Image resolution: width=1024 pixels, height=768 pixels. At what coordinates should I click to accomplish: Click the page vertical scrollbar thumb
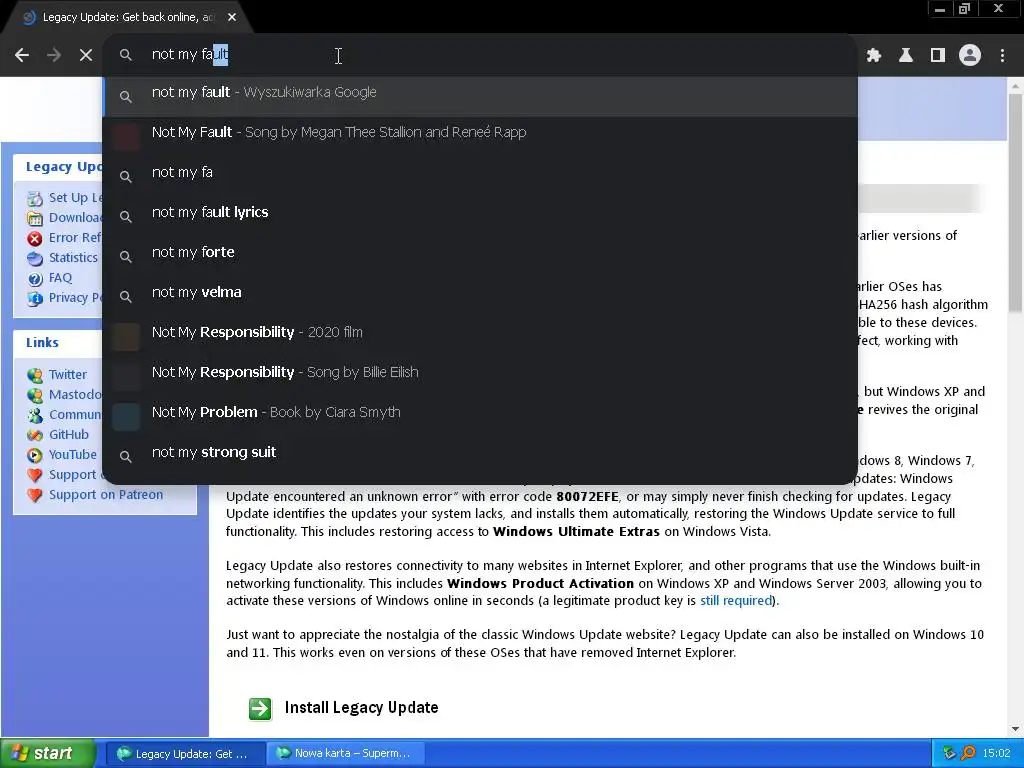coord(1015,202)
